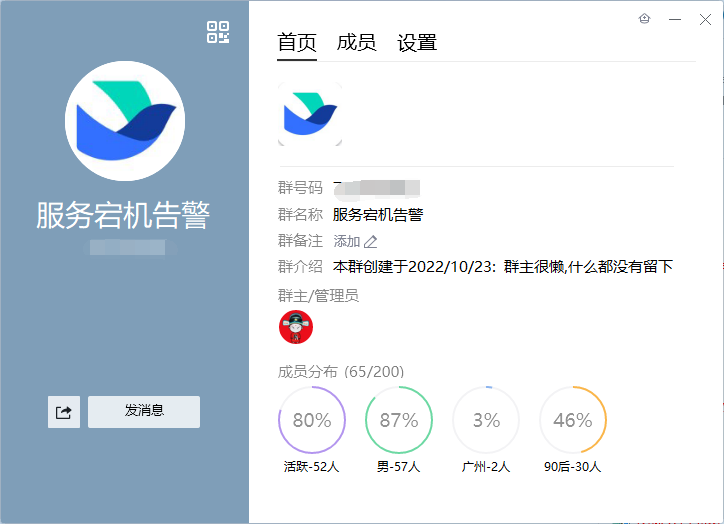Click the 添加 group remark link
Viewport: 724px width, 524px height.
coord(347,241)
